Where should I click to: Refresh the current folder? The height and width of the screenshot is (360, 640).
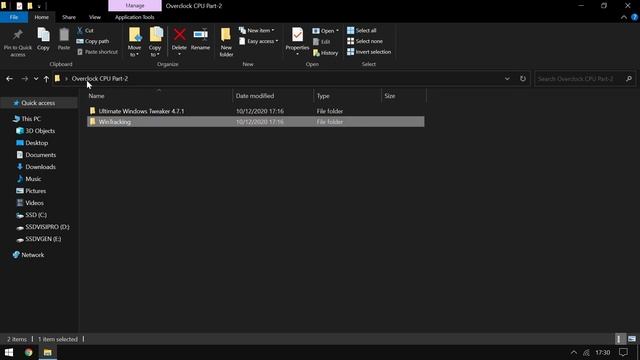[x=522, y=79]
